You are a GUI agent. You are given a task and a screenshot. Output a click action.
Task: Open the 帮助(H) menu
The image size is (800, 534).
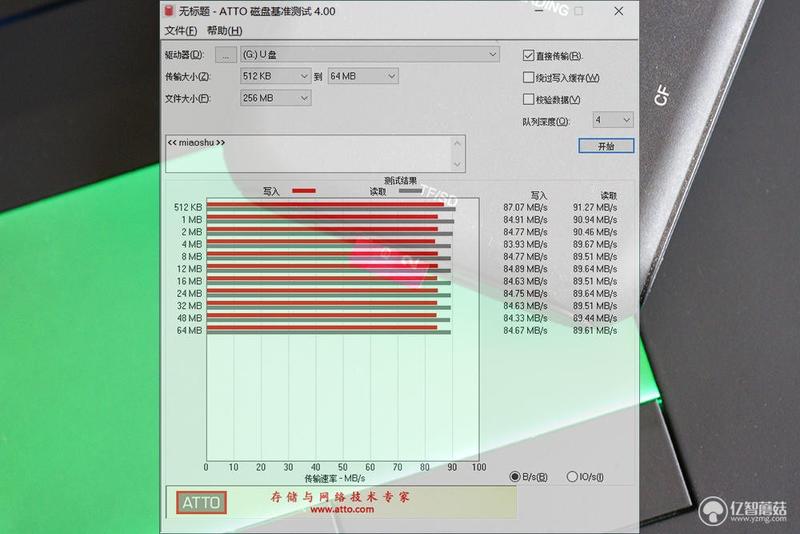pos(224,31)
